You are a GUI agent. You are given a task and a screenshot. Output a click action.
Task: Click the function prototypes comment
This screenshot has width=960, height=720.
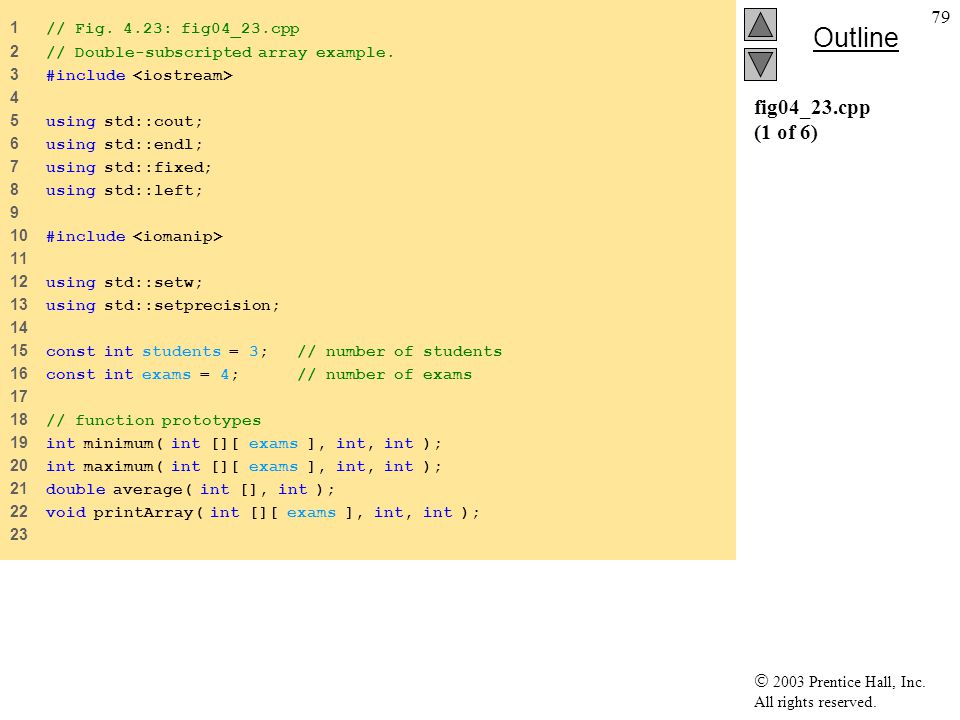153,421
